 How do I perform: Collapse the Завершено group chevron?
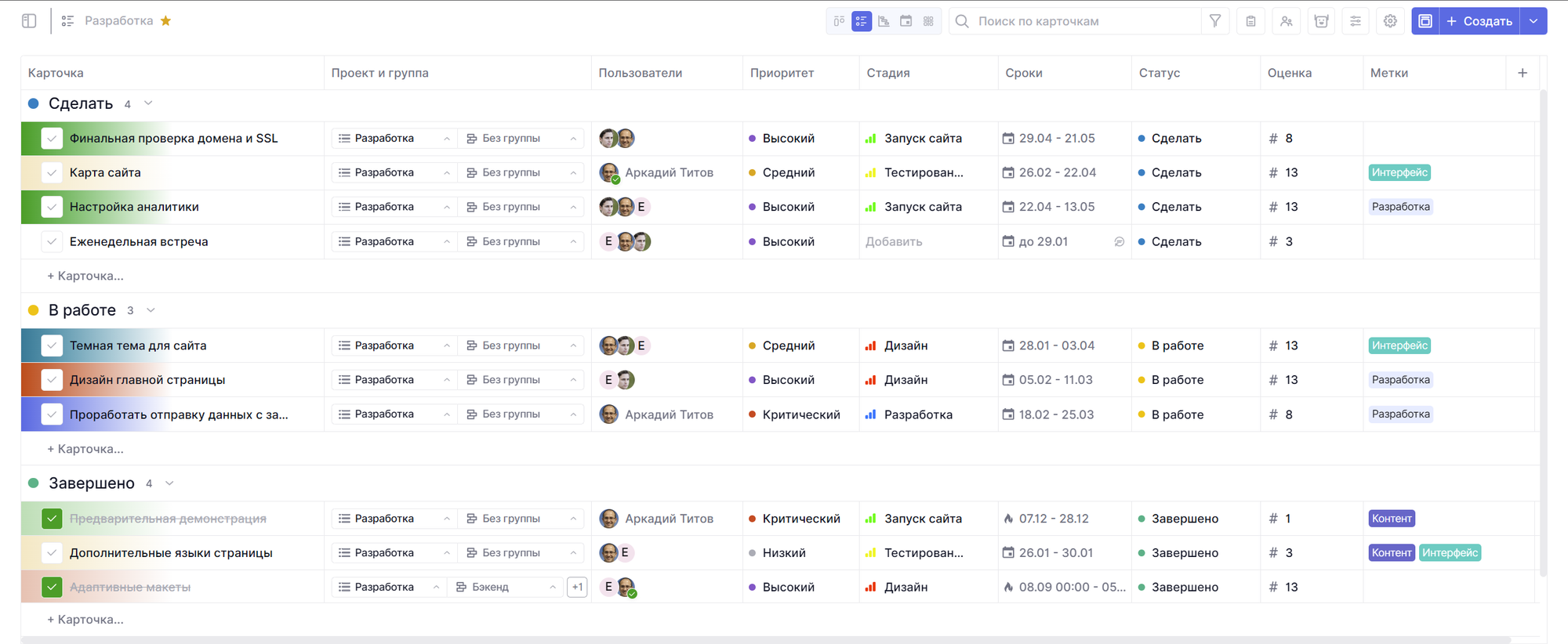[x=169, y=483]
